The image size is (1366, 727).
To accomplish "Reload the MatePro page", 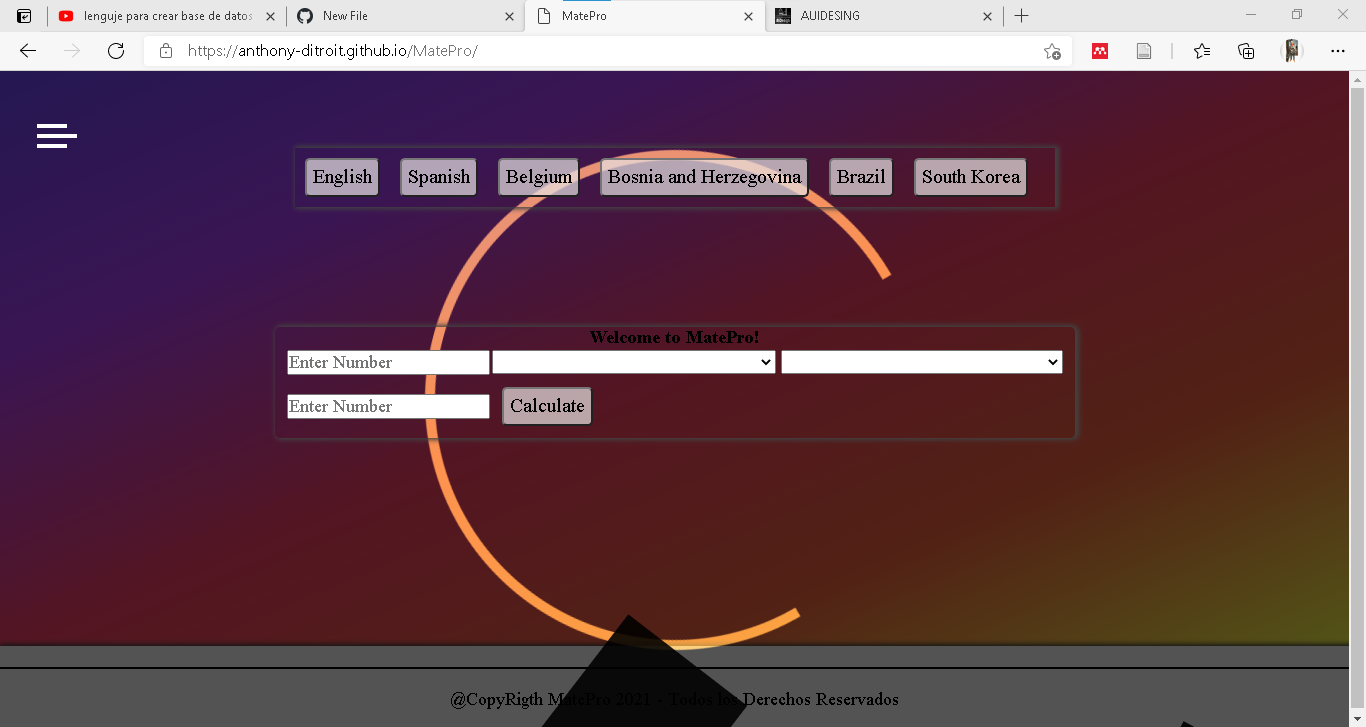I will (x=116, y=51).
